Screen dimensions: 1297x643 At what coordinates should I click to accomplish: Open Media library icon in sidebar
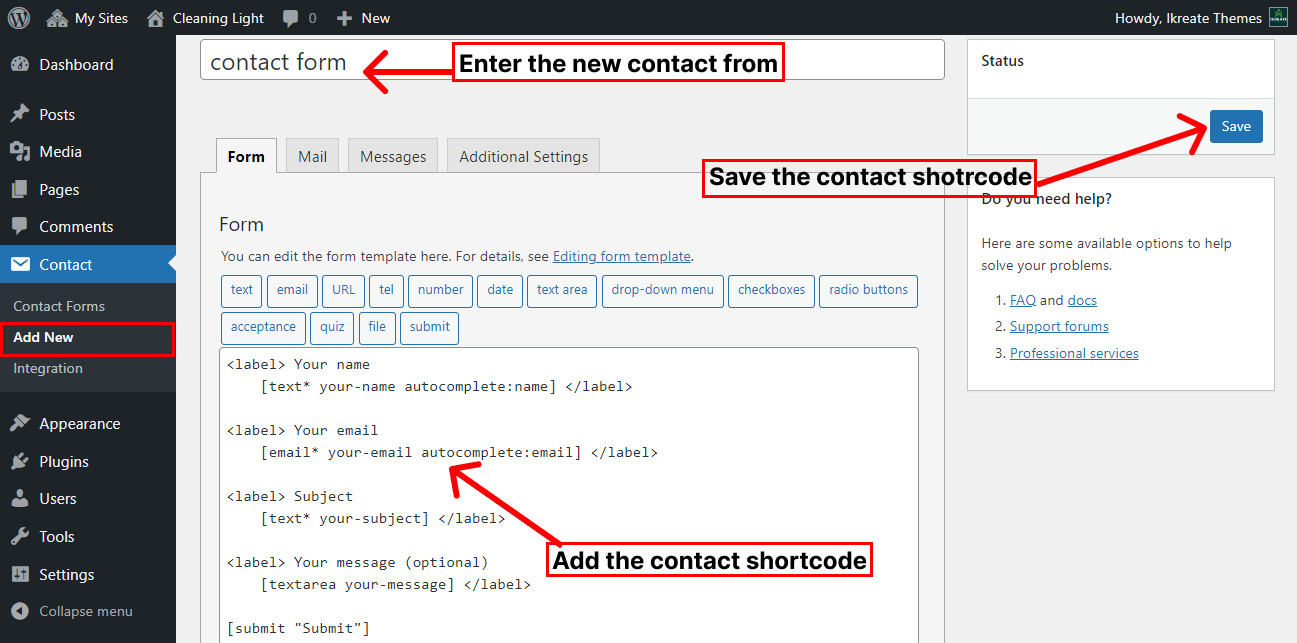click(20, 152)
